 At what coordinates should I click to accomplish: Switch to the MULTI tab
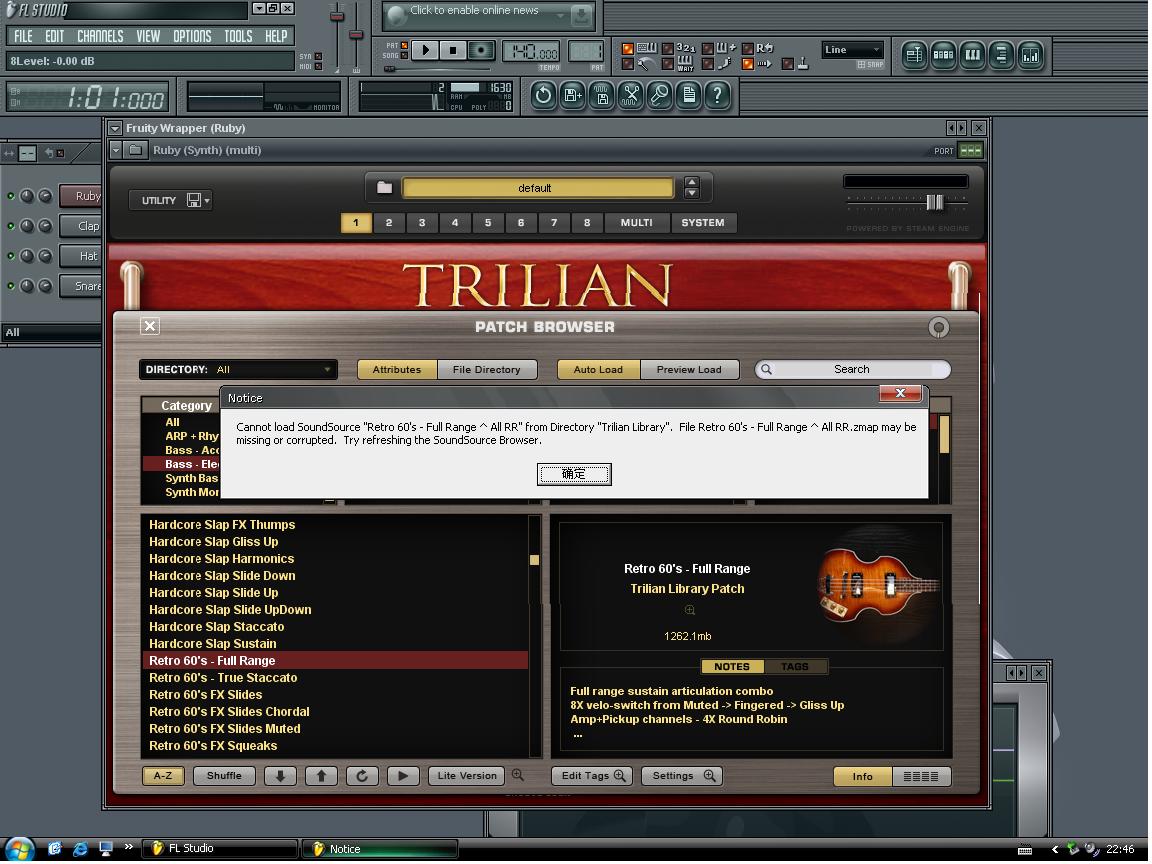(636, 223)
